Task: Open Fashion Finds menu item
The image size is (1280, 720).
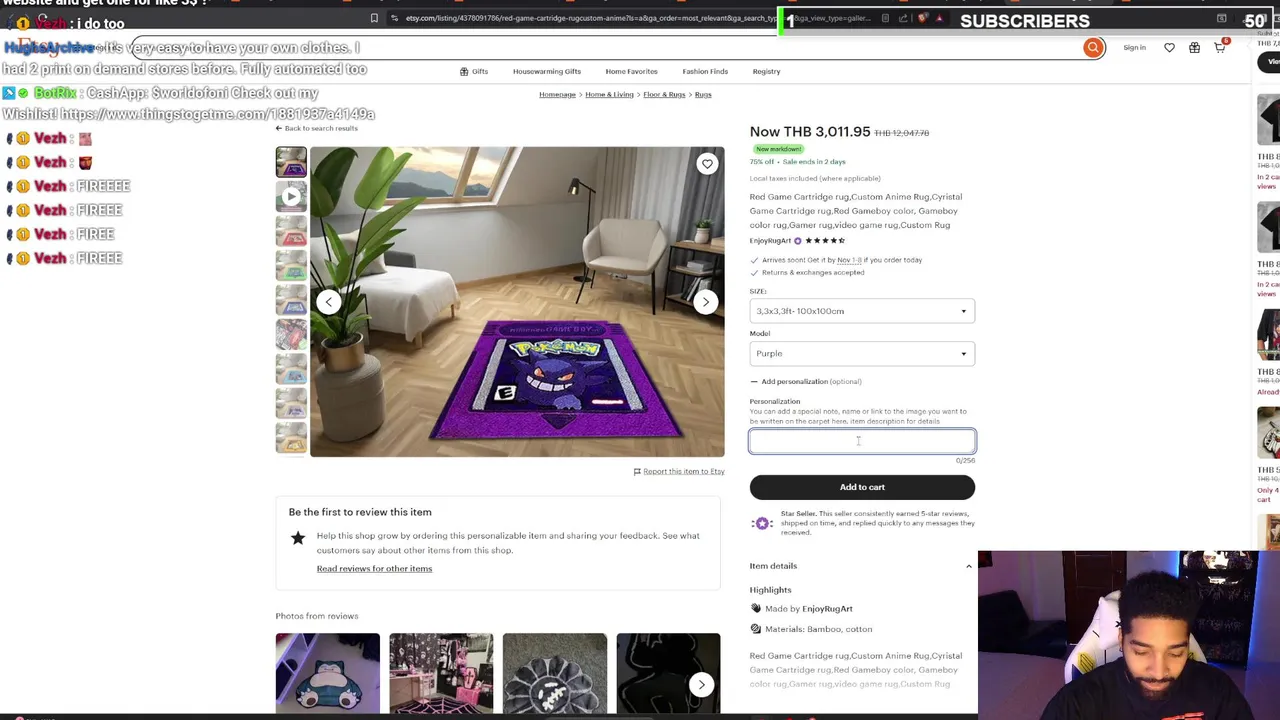Action: [705, 71]
